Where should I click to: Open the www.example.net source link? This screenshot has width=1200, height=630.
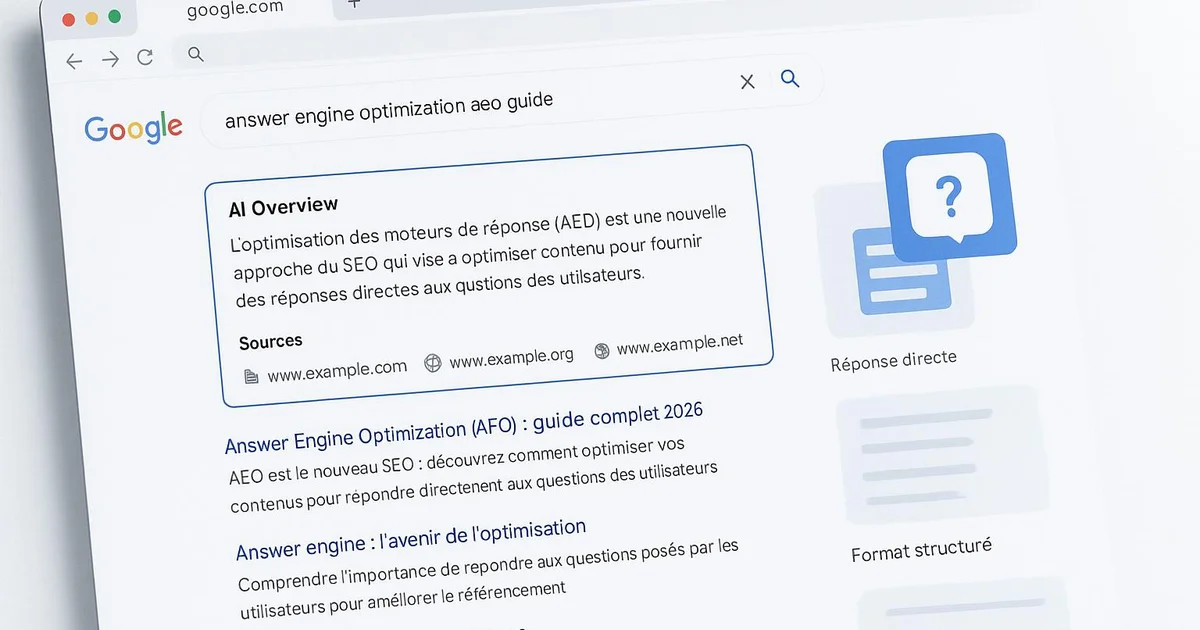[x=680, y=344]
